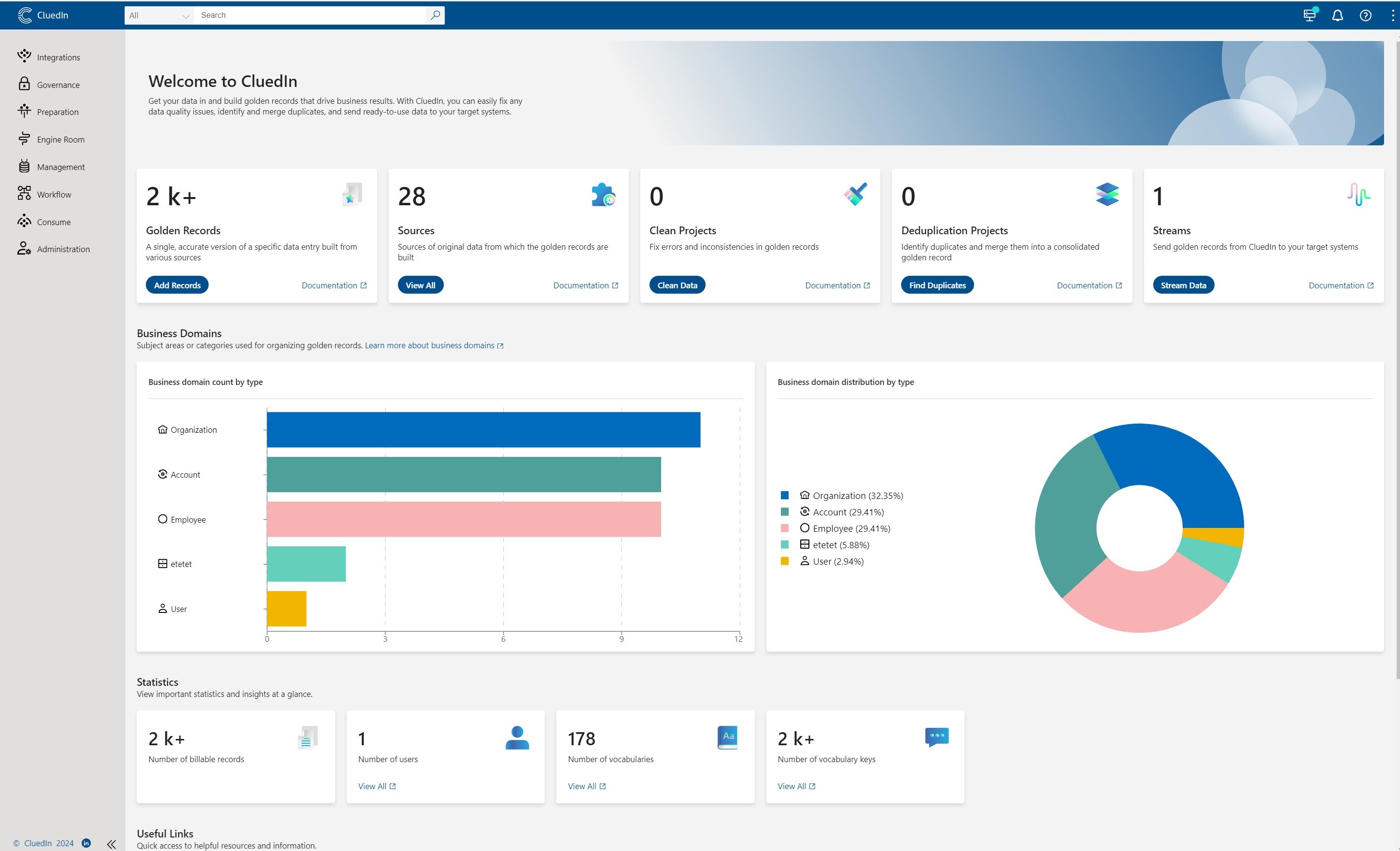The image size is (1400, 851).
Task: Open Deduplication Projects Documentation link
Action: point(1089,285)
